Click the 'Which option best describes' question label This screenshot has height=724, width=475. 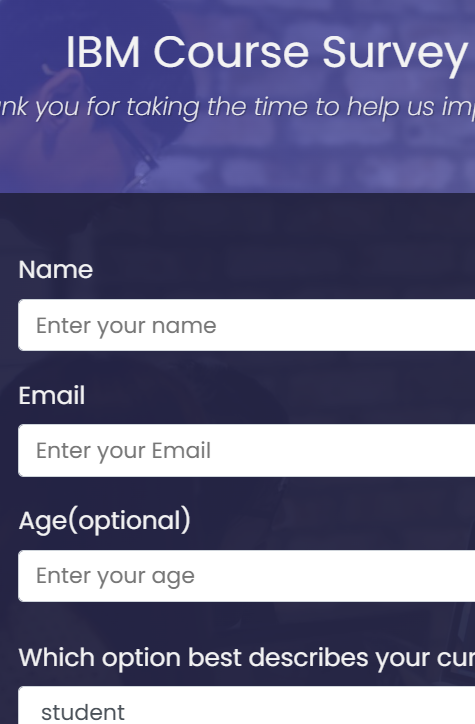[247, 658]
